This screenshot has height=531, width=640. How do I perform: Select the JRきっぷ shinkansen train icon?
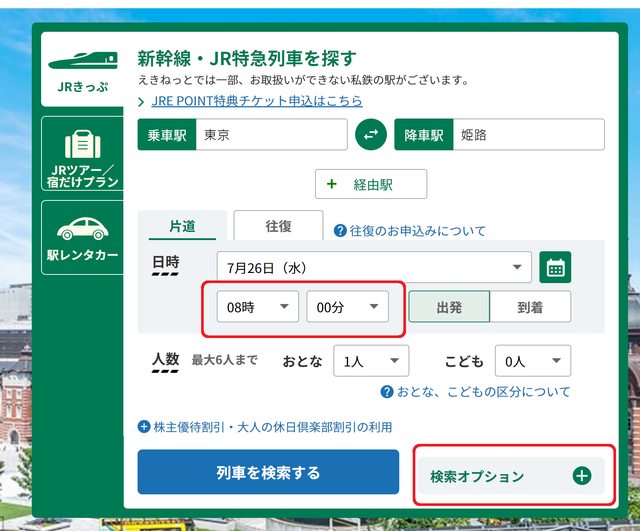81,61
